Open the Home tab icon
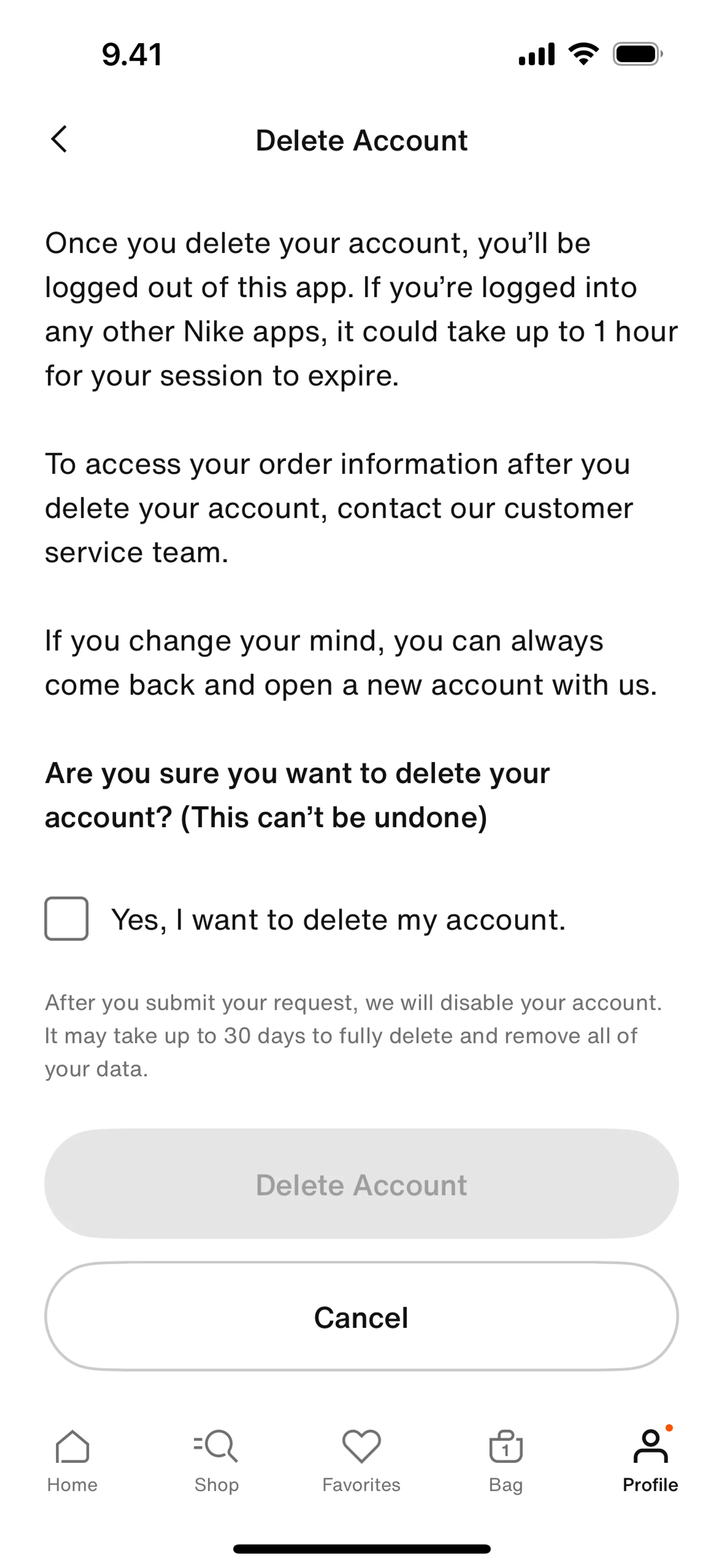Image resolution: width=723 pixels, height=1568 pixels. pos(72,1446)
